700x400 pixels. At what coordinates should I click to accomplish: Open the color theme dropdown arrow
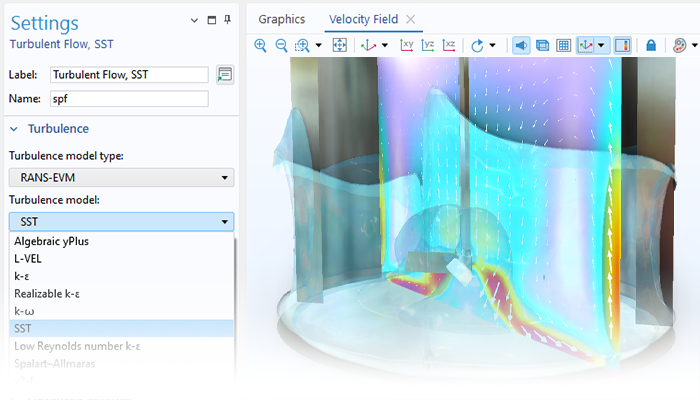pos(695,45)
